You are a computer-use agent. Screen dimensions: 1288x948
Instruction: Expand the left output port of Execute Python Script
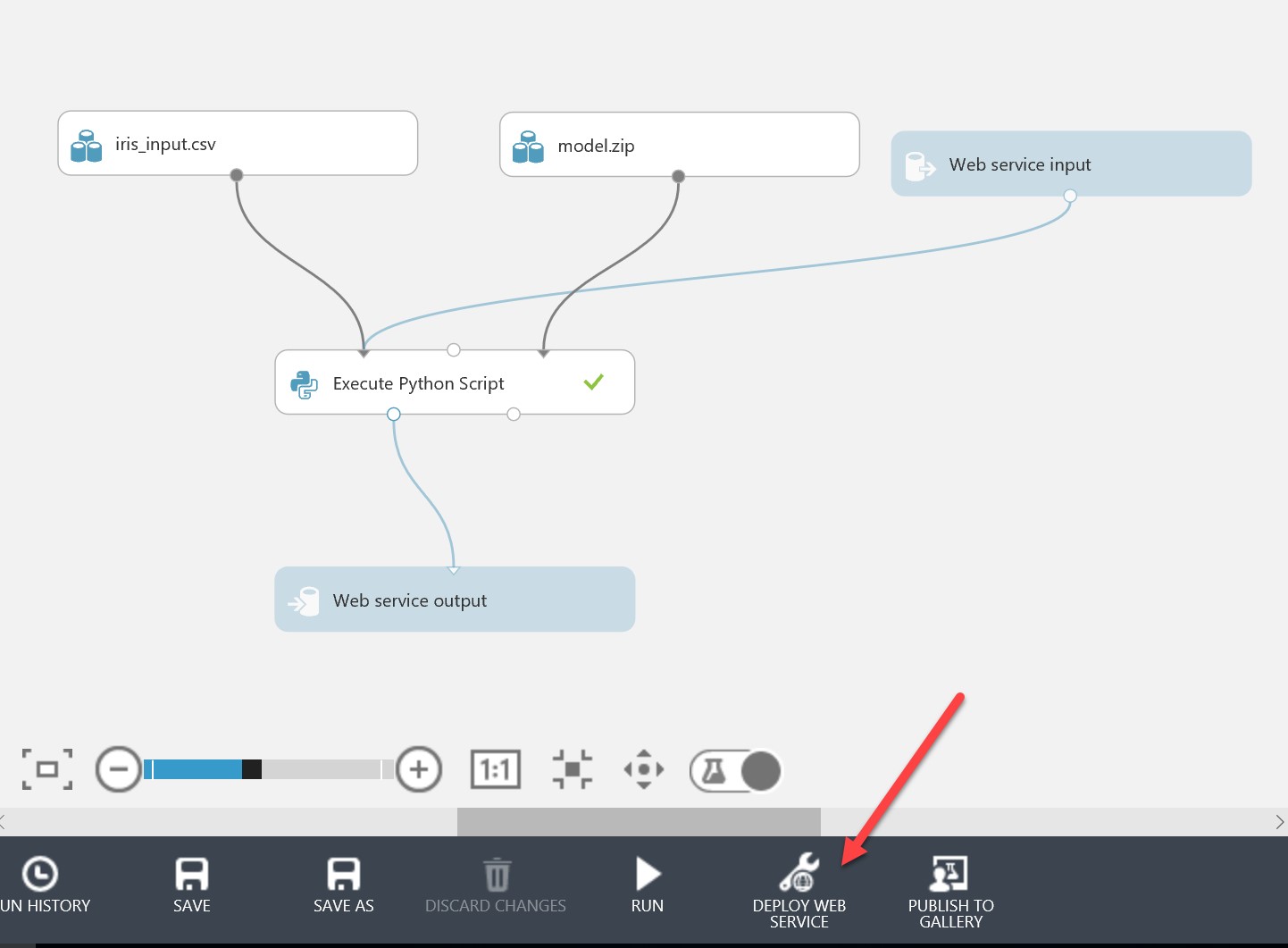[x=393, y=414]
